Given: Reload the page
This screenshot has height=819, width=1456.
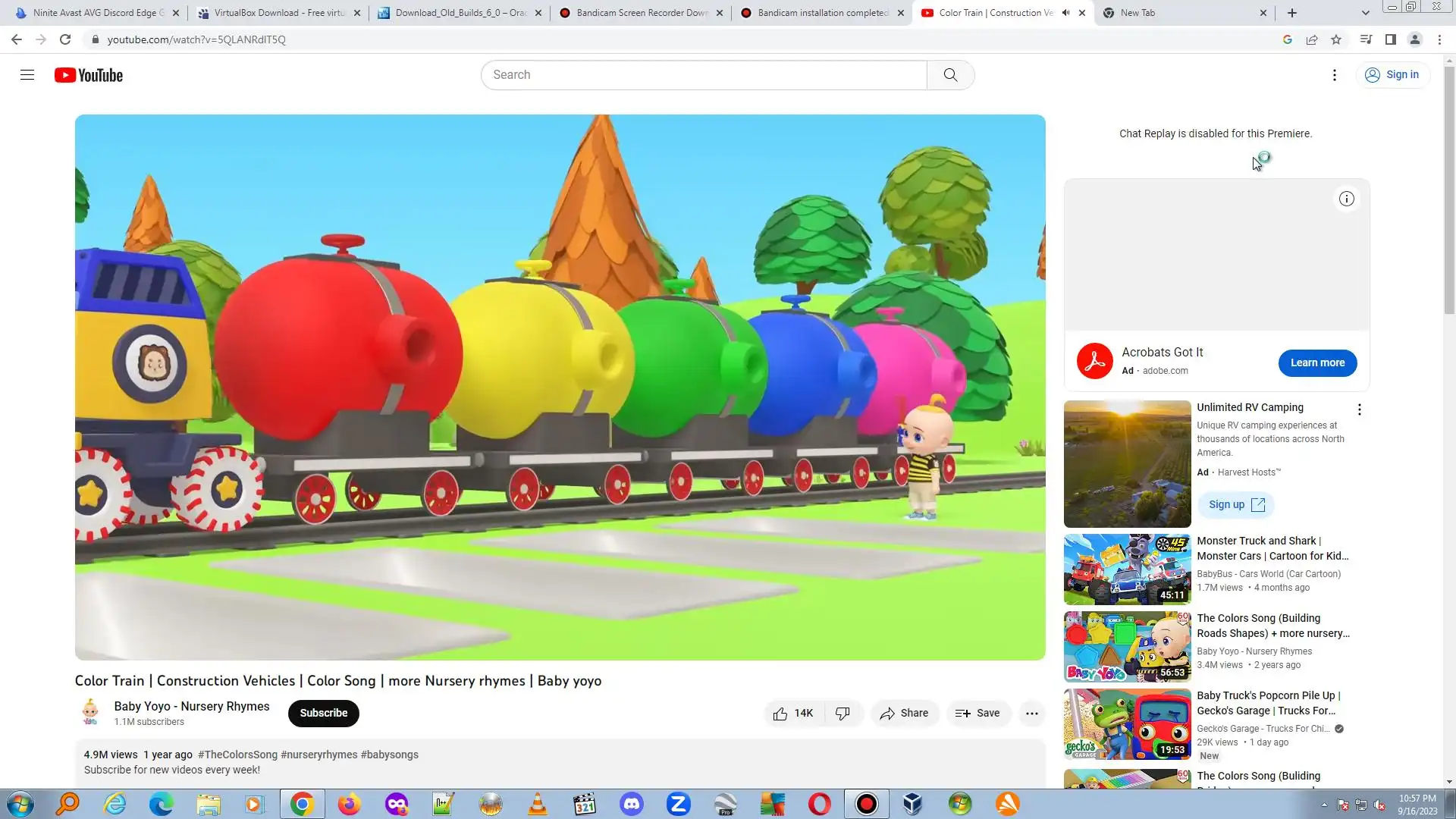Looking at the screenshot, I should point(65,39).
